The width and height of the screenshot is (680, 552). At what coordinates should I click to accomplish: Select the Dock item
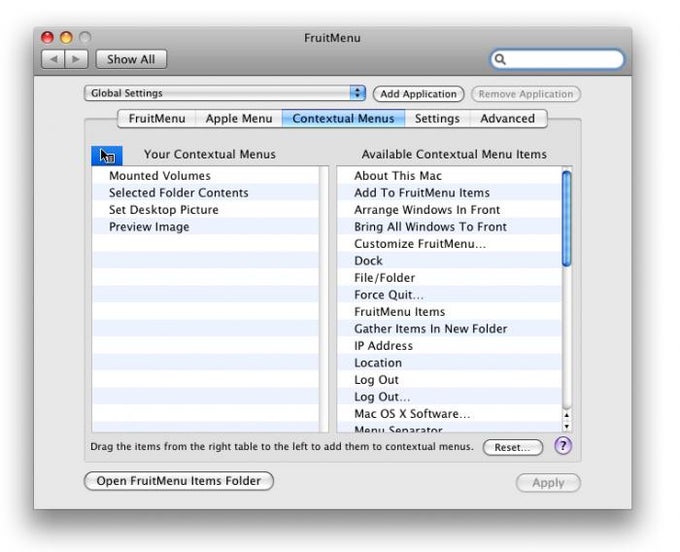point(449,261)
